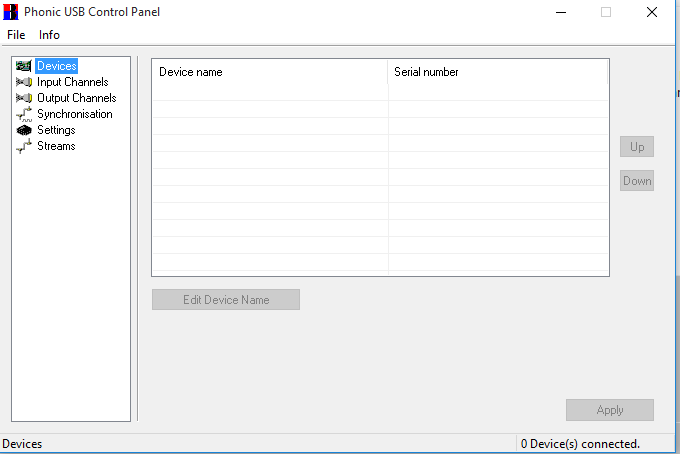680x454 pixels.
Task: Click the Device name column header
Action: [x=270, y=72]
